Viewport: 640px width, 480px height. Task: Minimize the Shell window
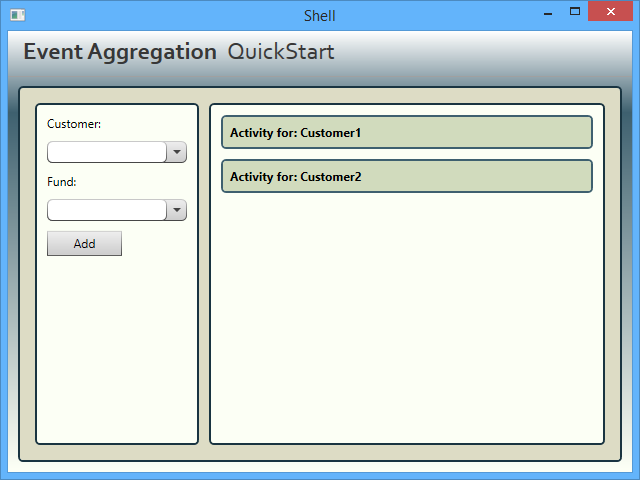coord(548,12)
